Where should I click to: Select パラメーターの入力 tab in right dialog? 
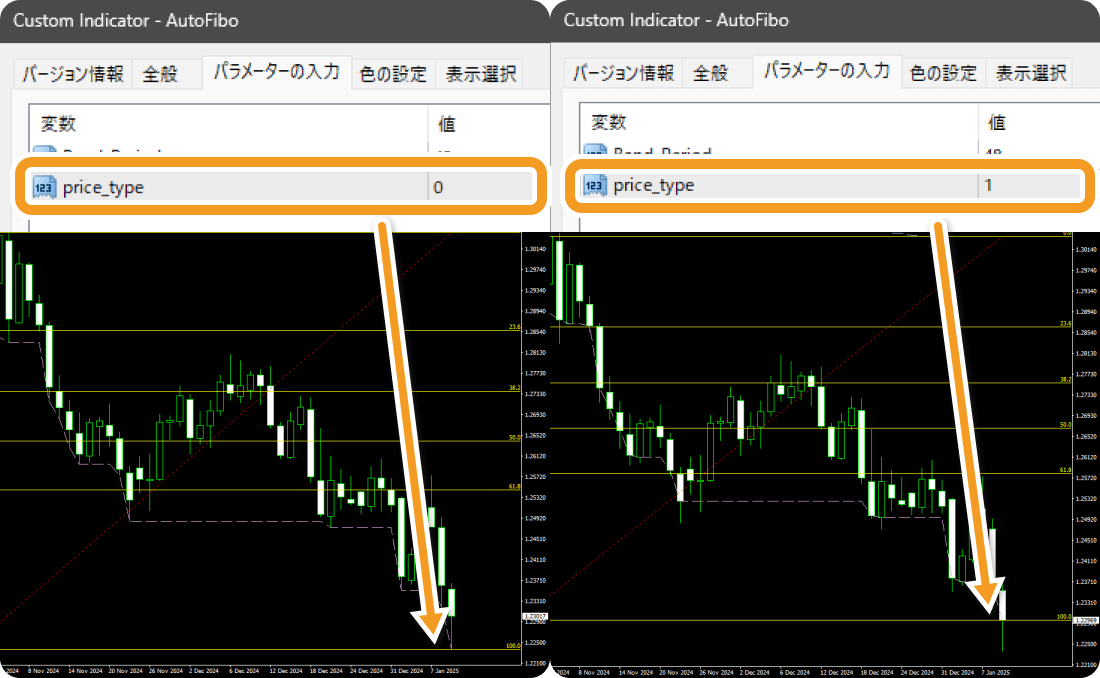click(826, 70)
